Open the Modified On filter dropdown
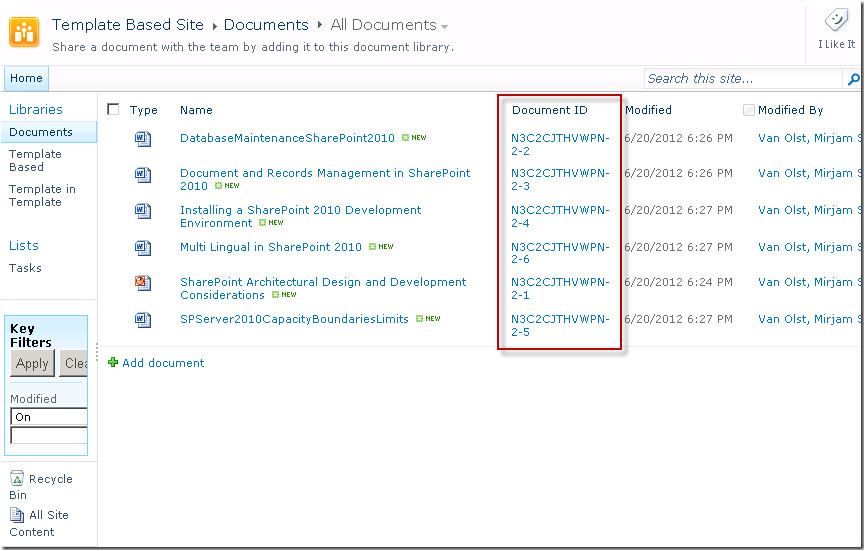Viewport: 865px width, 551px height. 49,416
